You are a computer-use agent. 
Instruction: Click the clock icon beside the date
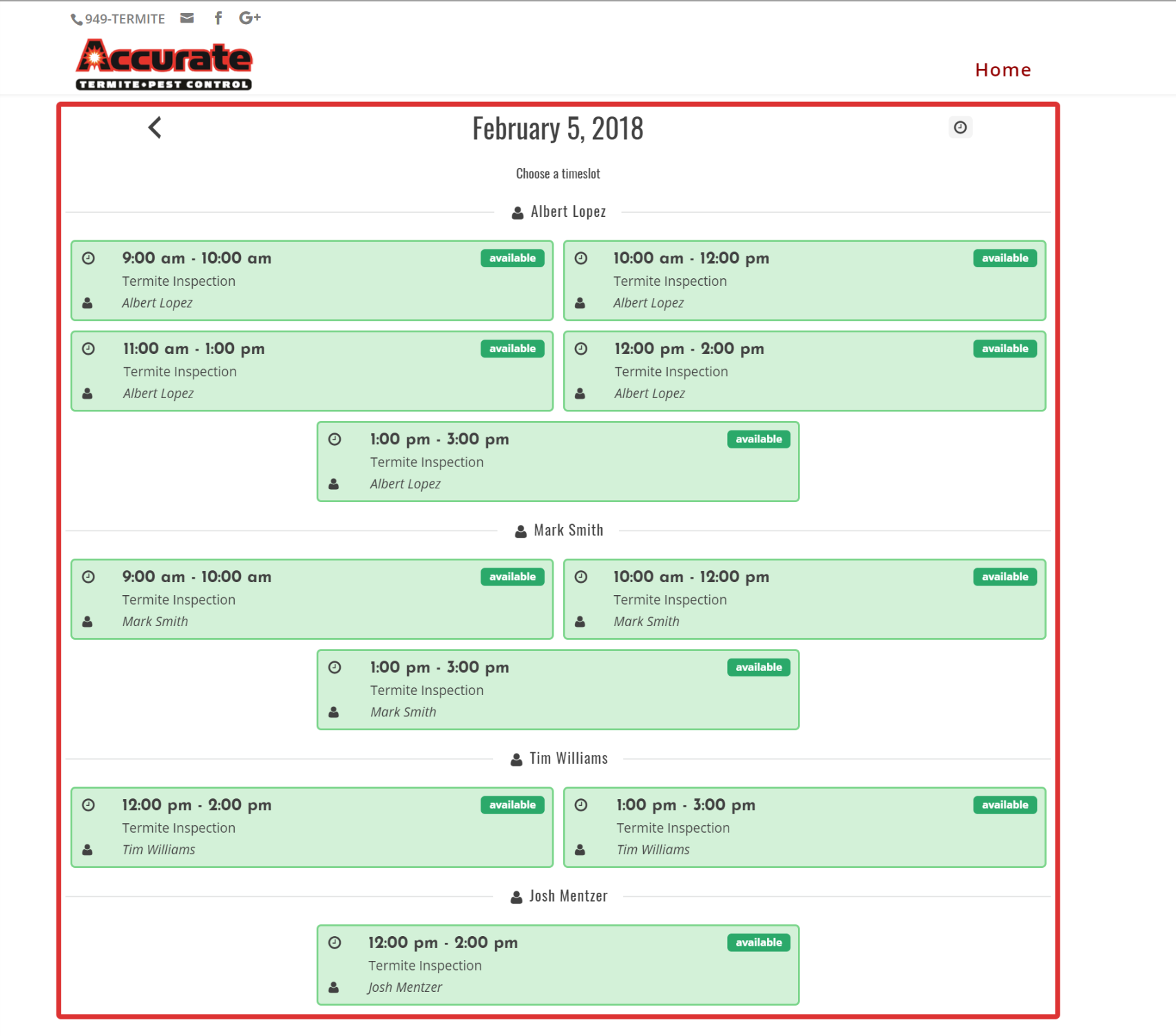coord(960,127)
